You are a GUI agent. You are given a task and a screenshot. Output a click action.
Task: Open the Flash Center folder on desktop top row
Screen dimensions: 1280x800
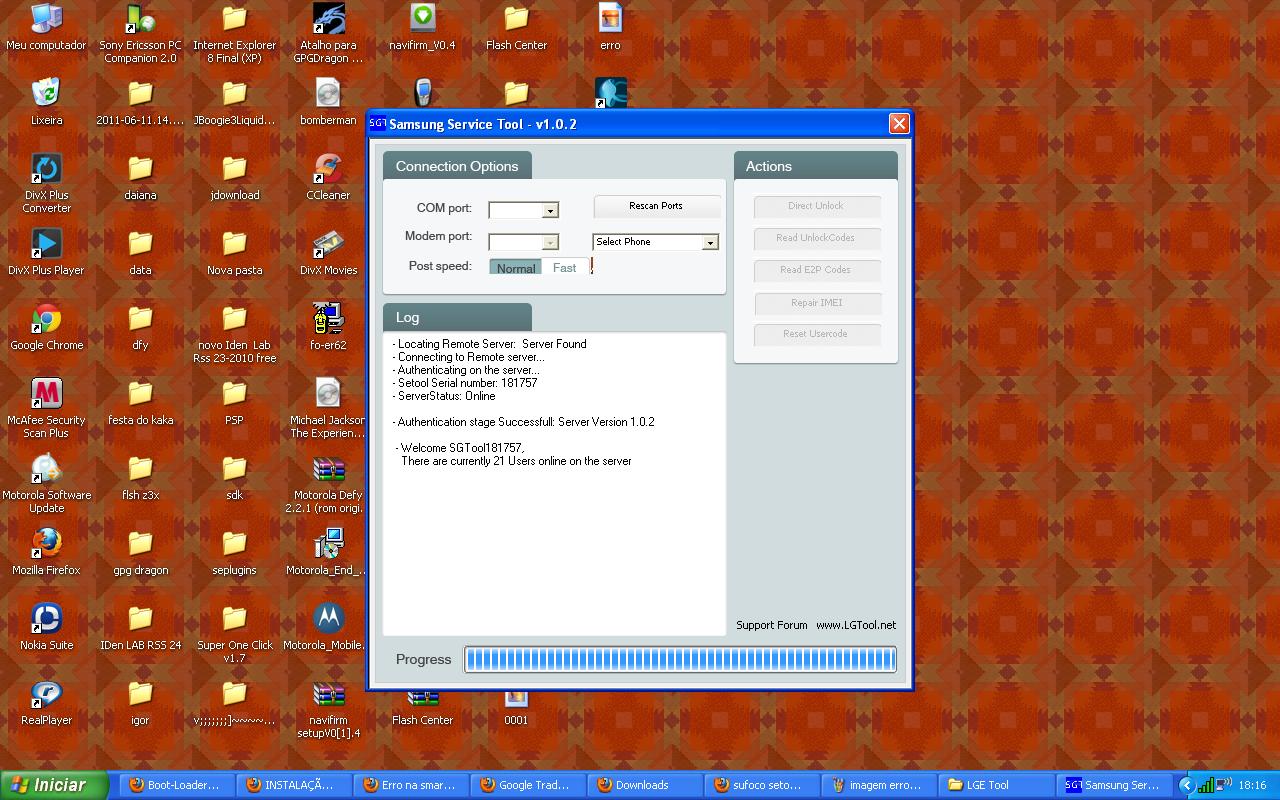516,27
